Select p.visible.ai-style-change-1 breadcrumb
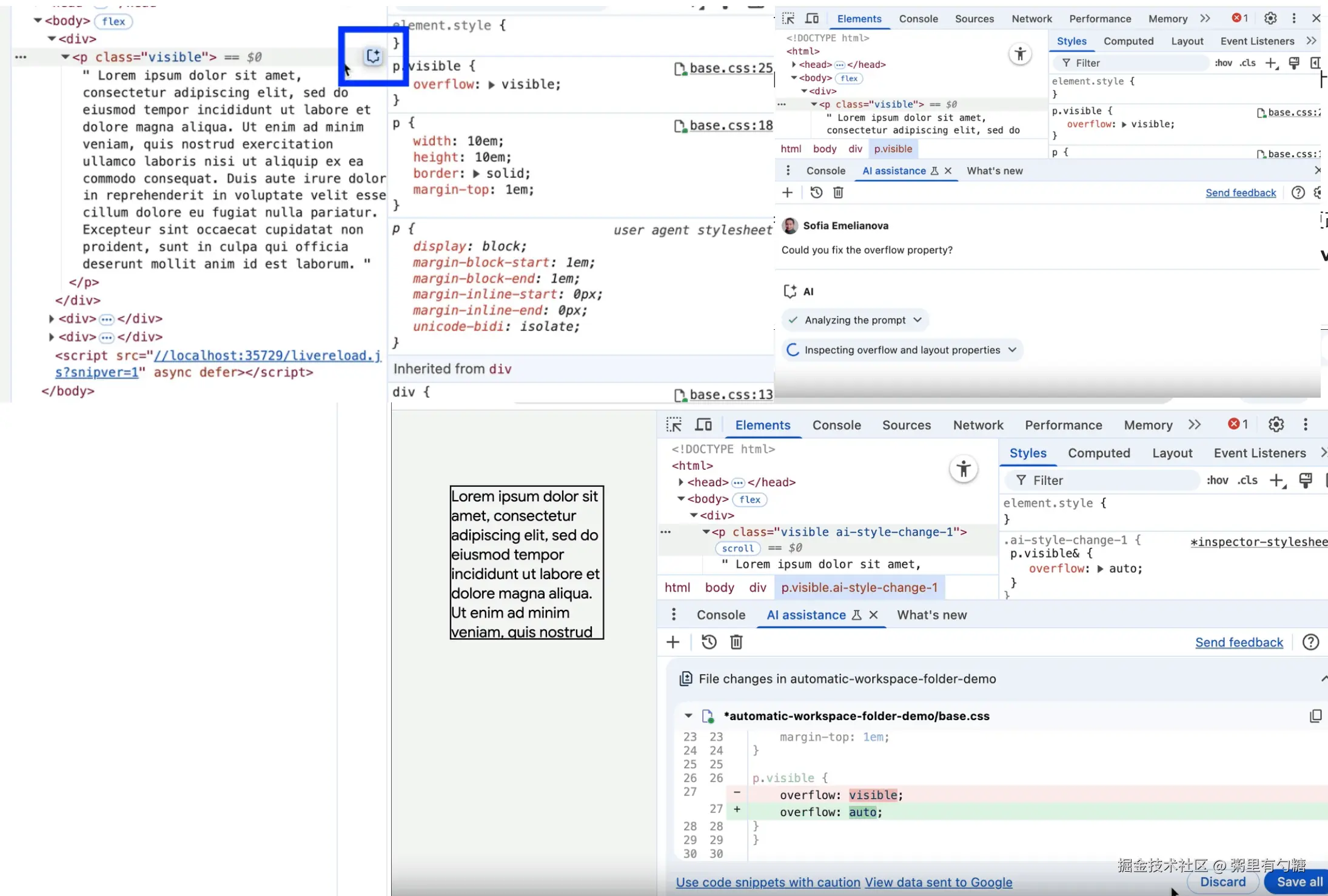 [859, 587]
